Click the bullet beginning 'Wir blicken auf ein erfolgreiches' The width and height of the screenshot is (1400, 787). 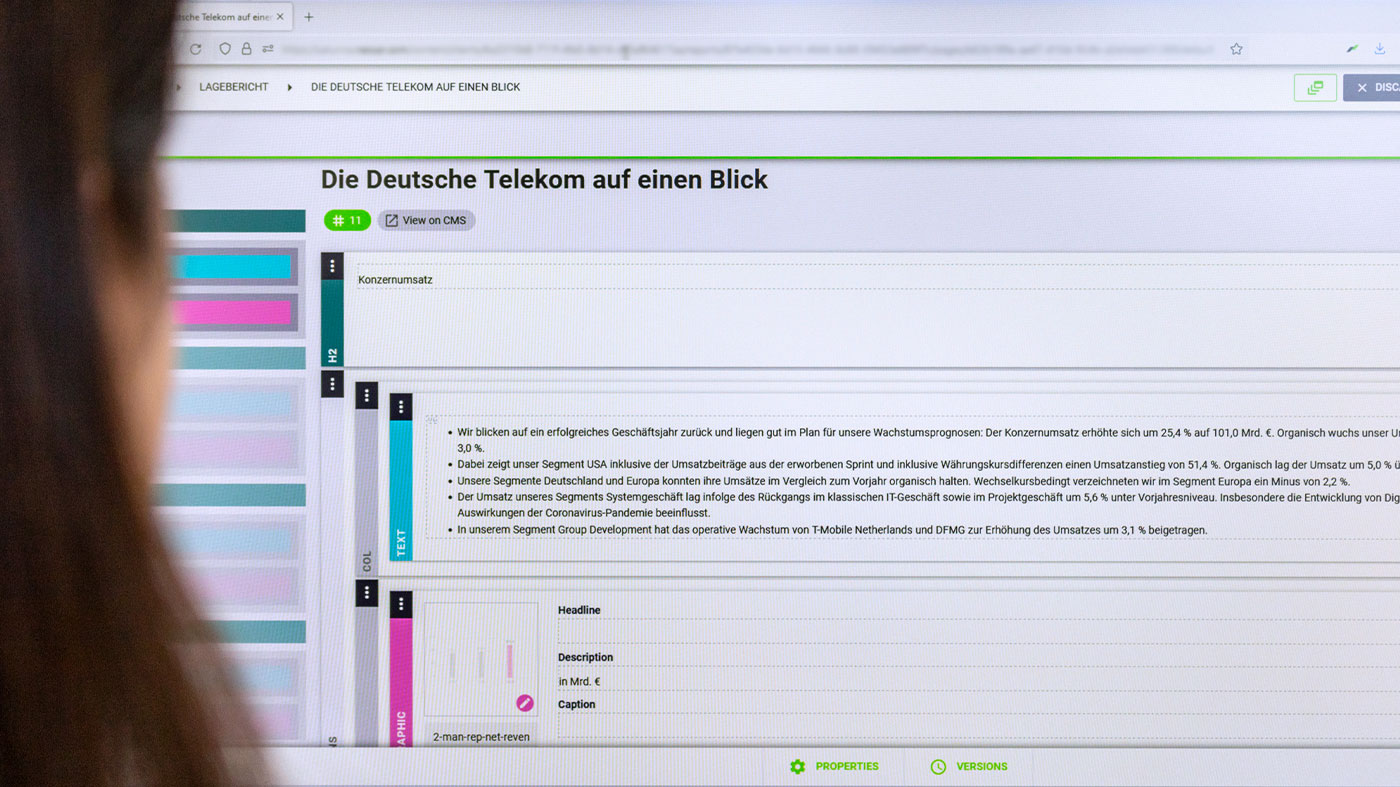928,441
